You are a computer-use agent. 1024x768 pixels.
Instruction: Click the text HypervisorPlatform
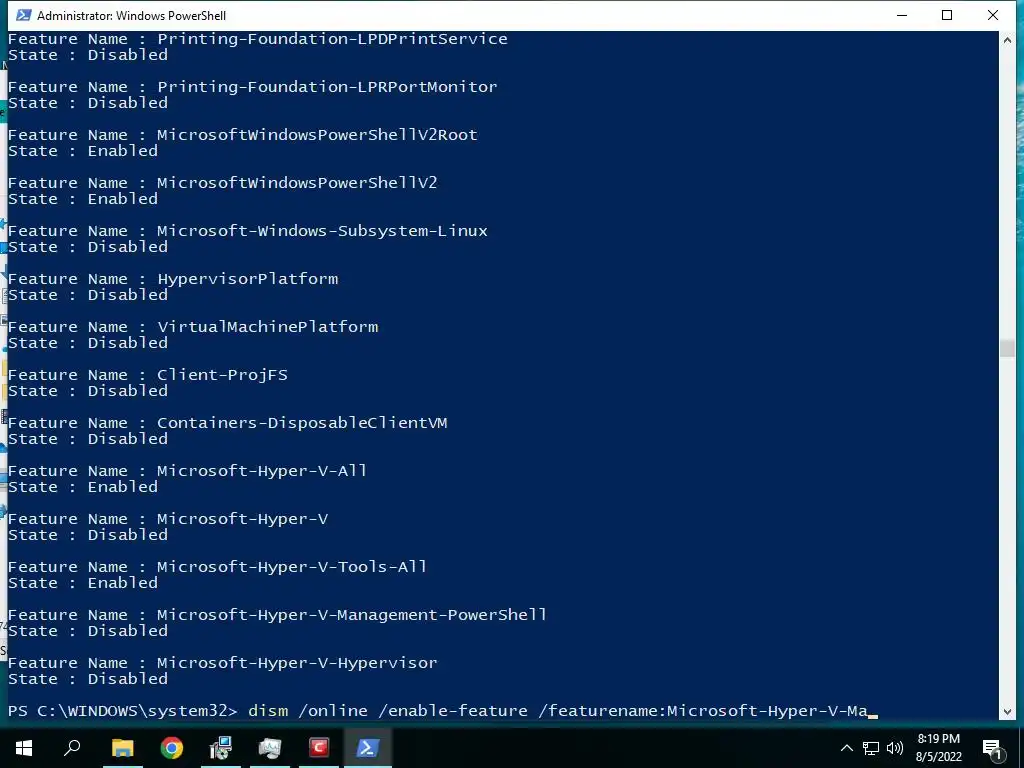click(248, 279)
